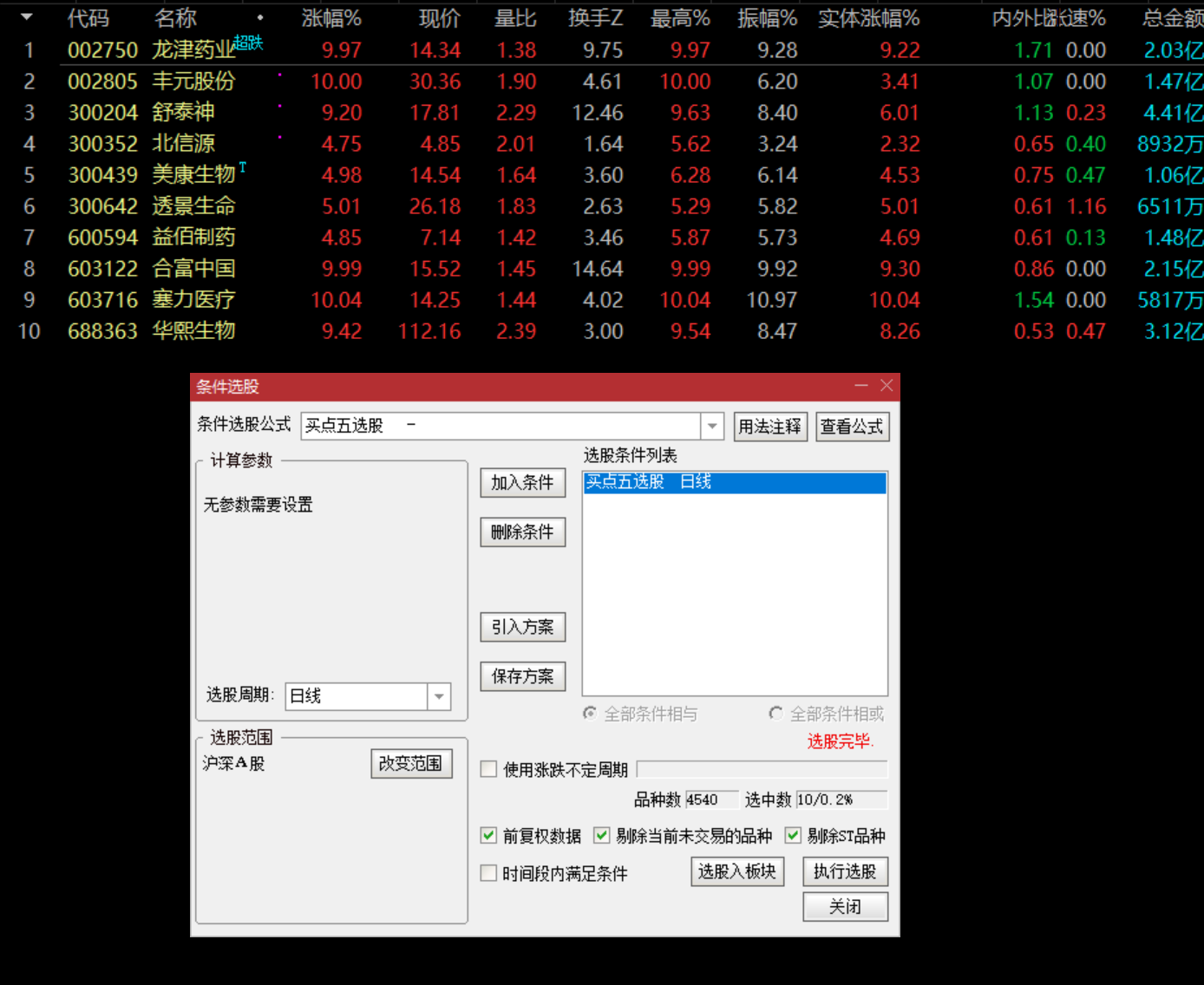The width and height of the screenshot is (1204, 985).
Task: Sort by 量比 column header
Action: click(515, 17)
